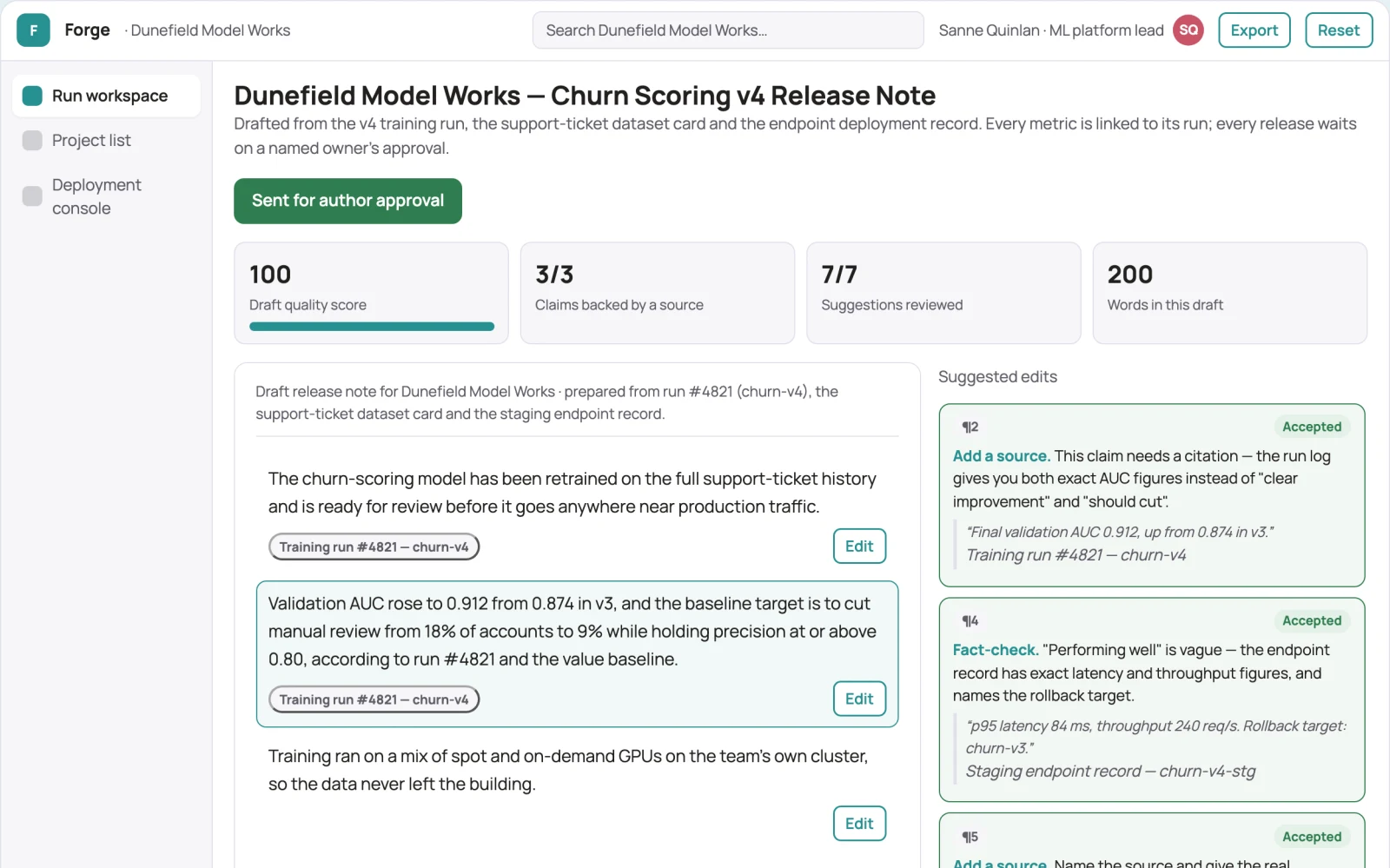Click quote 'Final validation AUC 0.912'

coord(1120,532)
